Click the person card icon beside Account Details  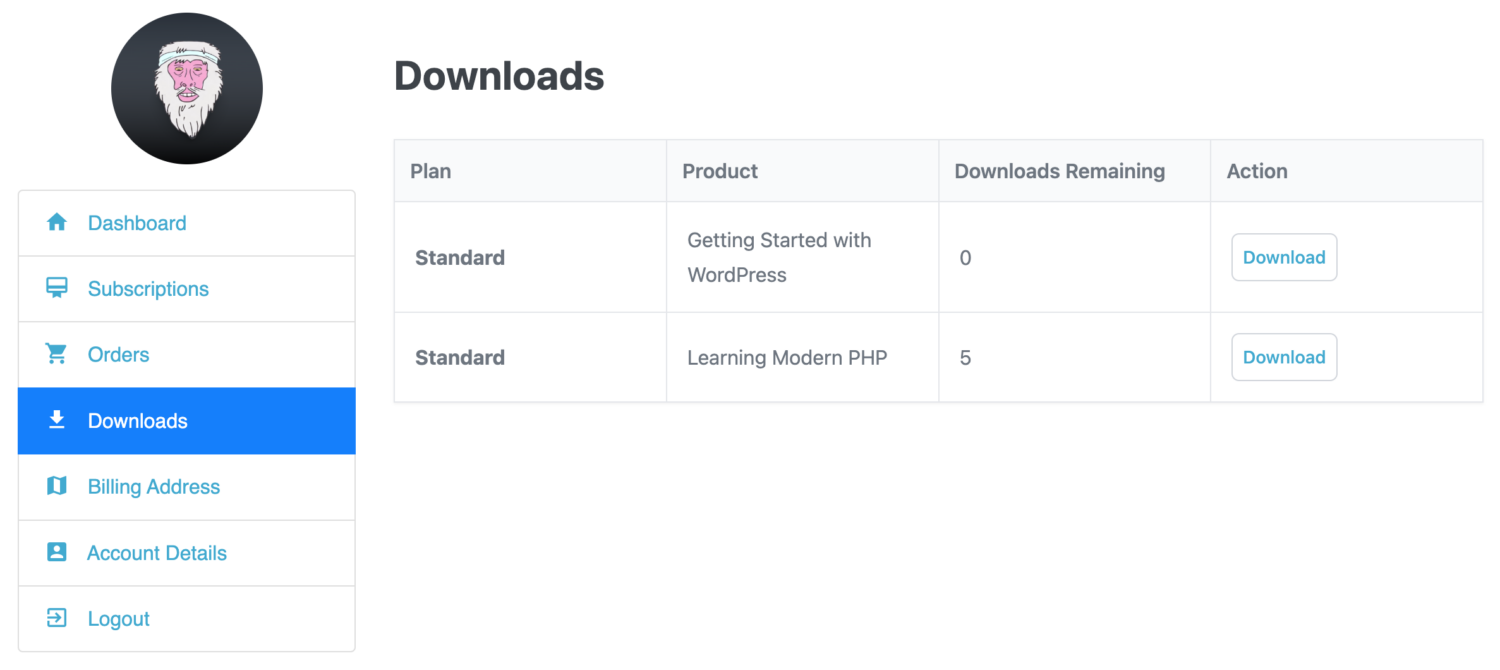pos(57,552)
